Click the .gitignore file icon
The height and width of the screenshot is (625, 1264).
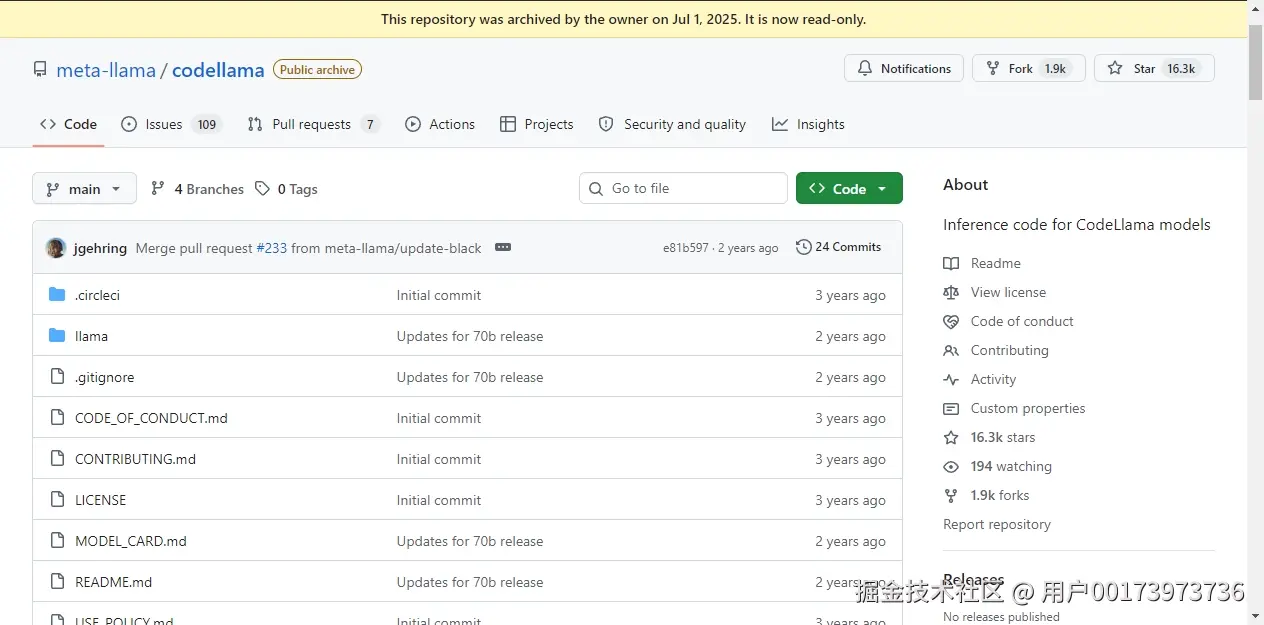pos(57,377)
